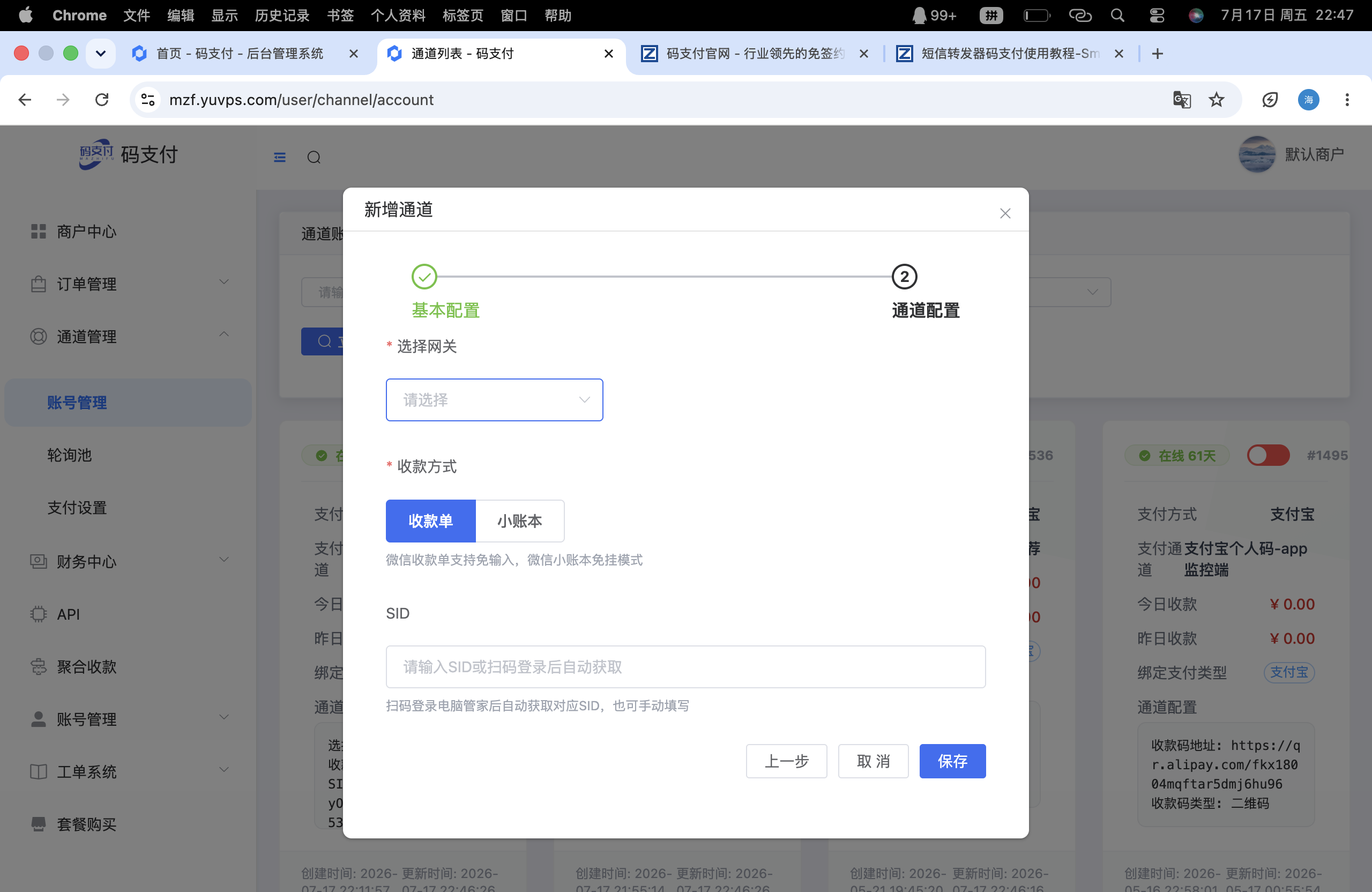Click ¥0.00 value beside 今日收款

(1292, 604)
